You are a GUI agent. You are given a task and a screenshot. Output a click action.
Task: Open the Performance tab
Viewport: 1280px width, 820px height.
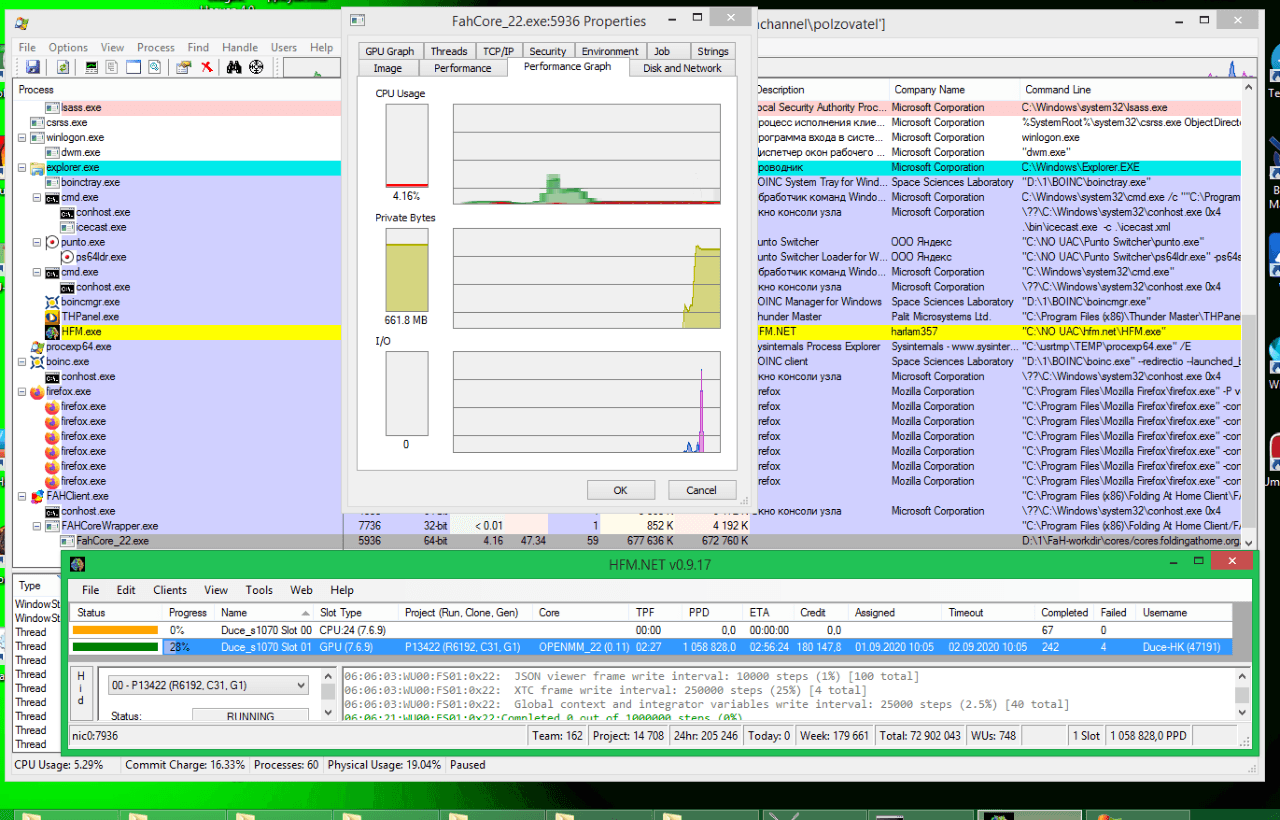click(462, 68)
